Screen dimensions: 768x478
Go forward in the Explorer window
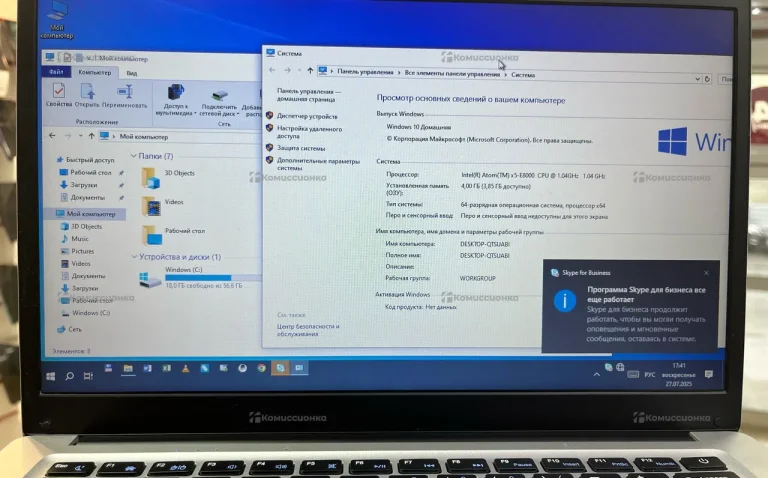click(x=68, y=136)
